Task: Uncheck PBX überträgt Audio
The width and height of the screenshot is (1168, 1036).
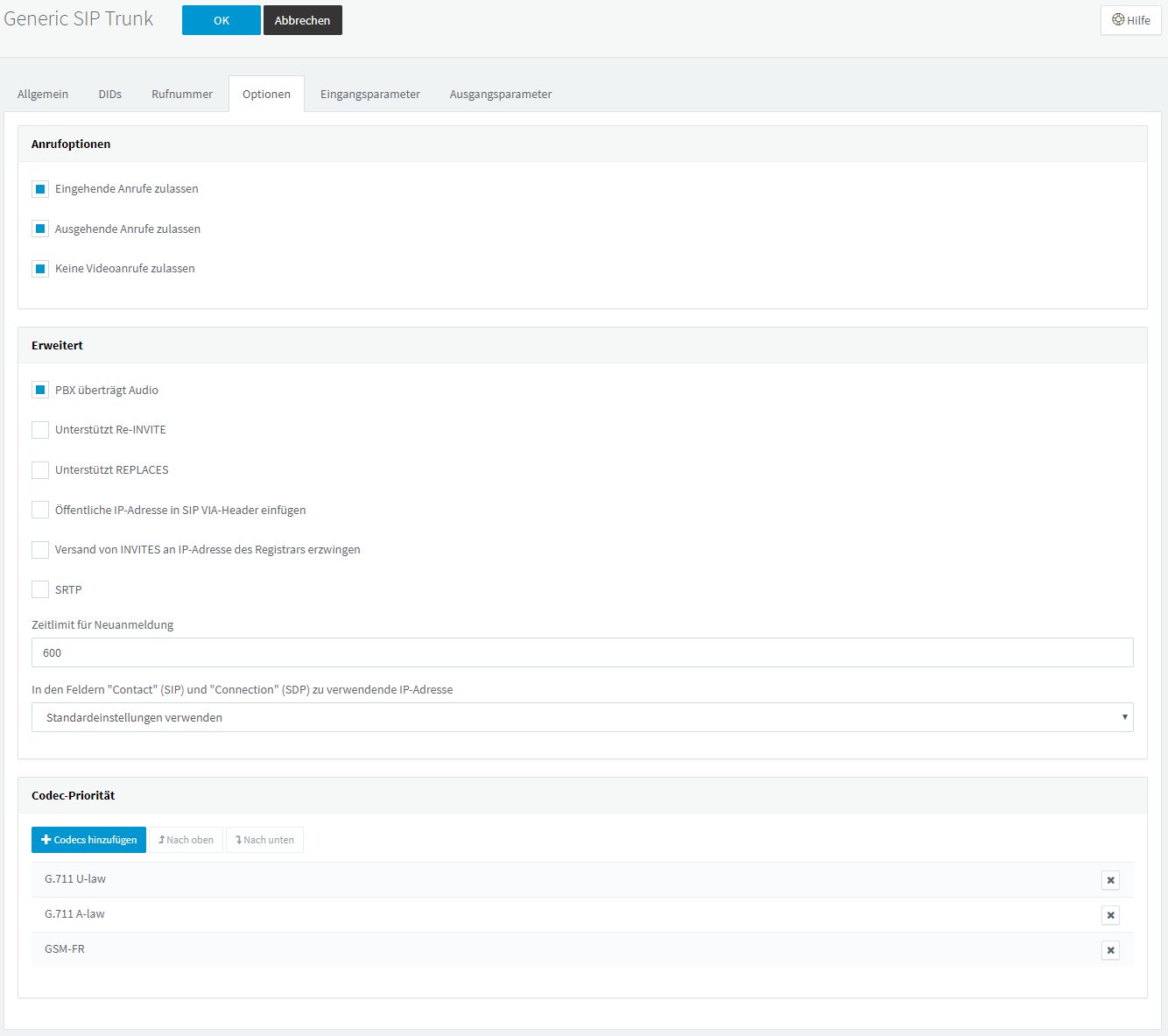Action: (x=40, y=390)
